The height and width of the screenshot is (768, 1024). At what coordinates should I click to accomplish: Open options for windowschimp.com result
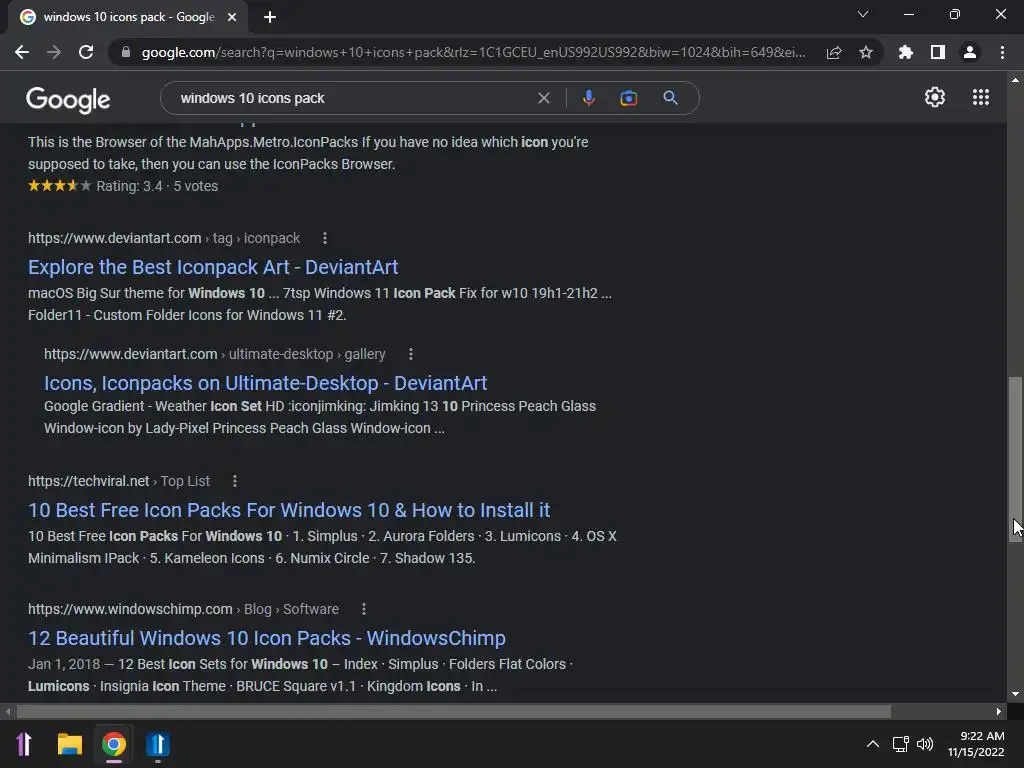pyautogui.click(x=364, y=609)
